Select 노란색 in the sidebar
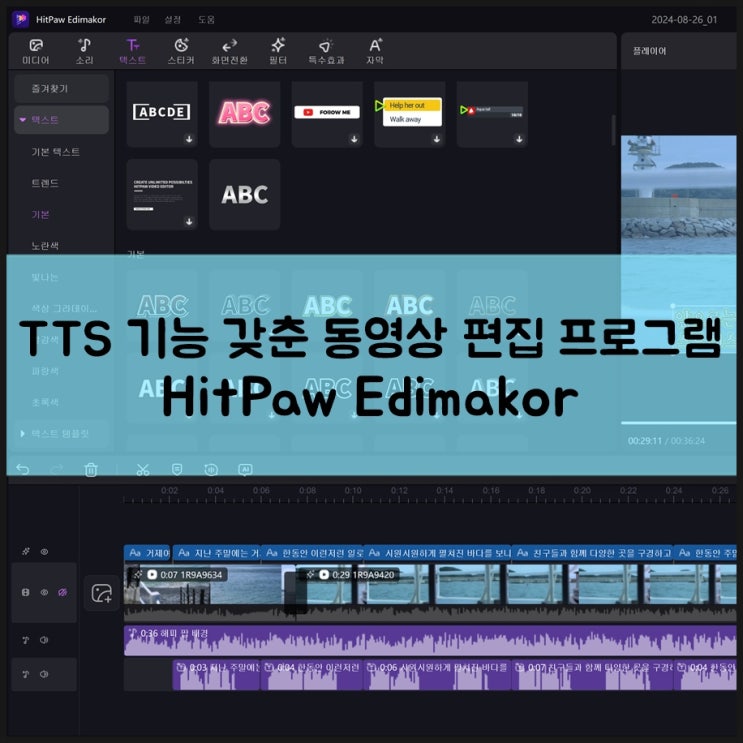The height and width of the screenshot is (743, 743). pos(45,246)
